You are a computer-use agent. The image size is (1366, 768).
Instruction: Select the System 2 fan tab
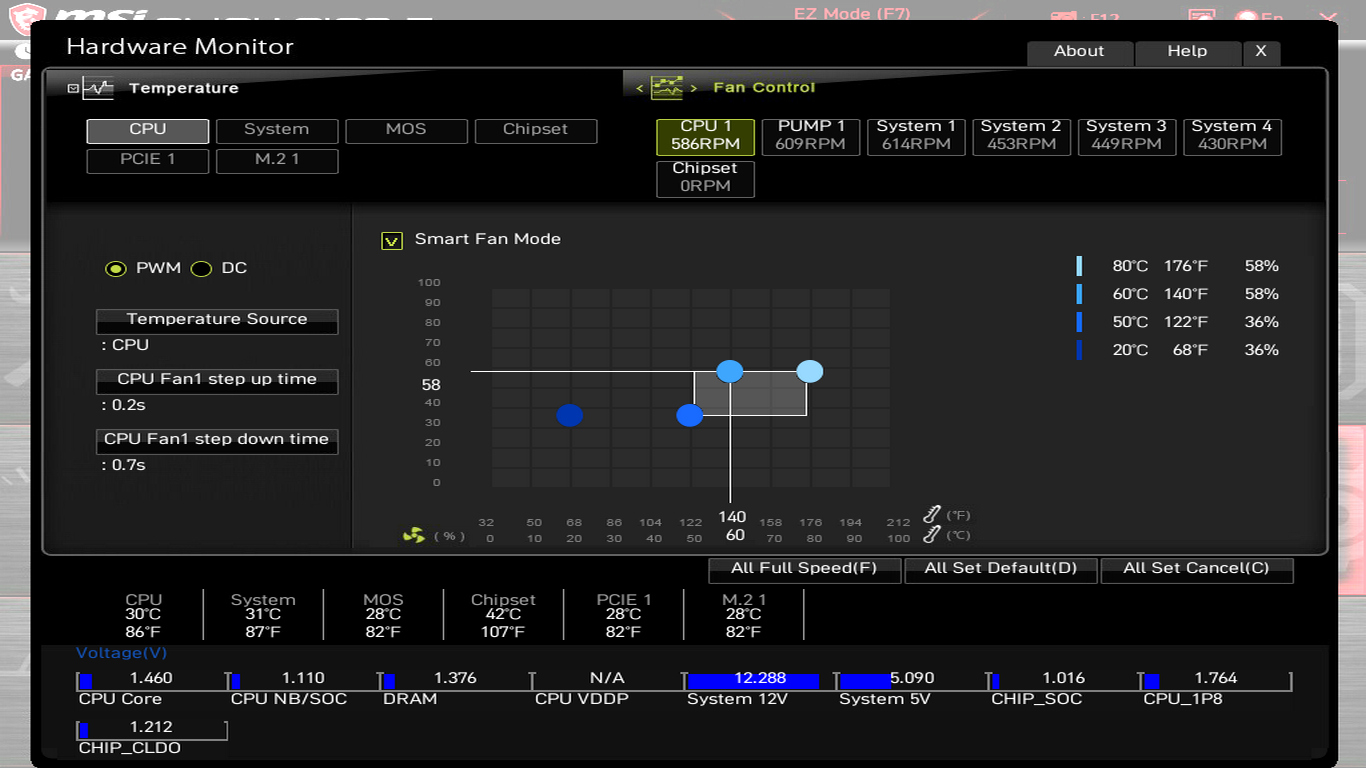pos(1021,137)
